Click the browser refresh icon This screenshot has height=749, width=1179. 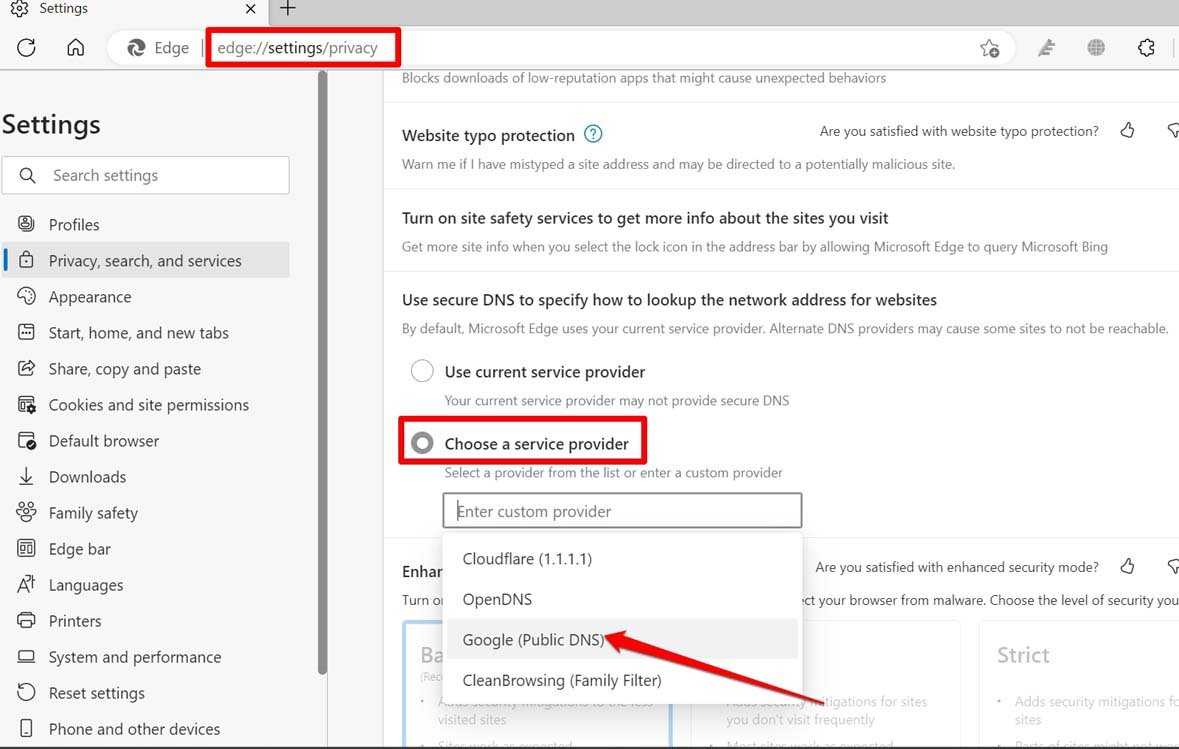pos(26,47)
